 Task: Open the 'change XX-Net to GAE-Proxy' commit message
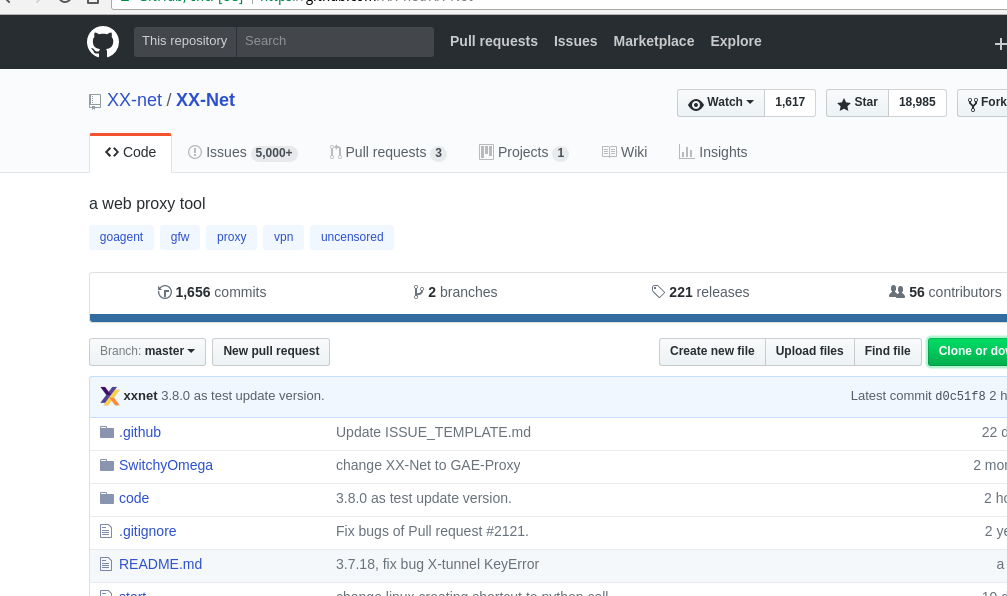(428, 465)
